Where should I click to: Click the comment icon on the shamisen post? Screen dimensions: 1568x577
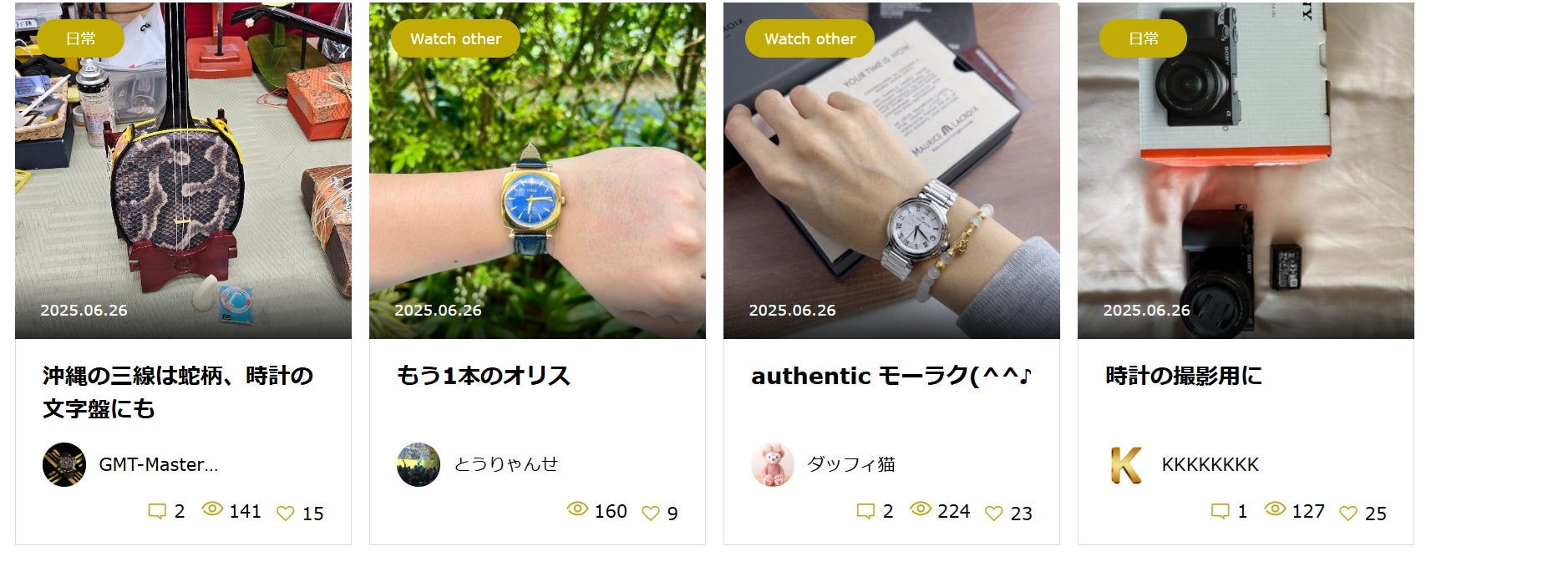(156, 511)
